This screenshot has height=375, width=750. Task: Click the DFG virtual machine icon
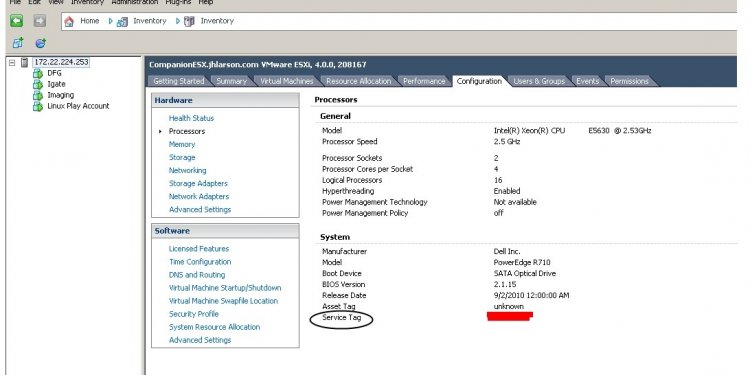38,74
